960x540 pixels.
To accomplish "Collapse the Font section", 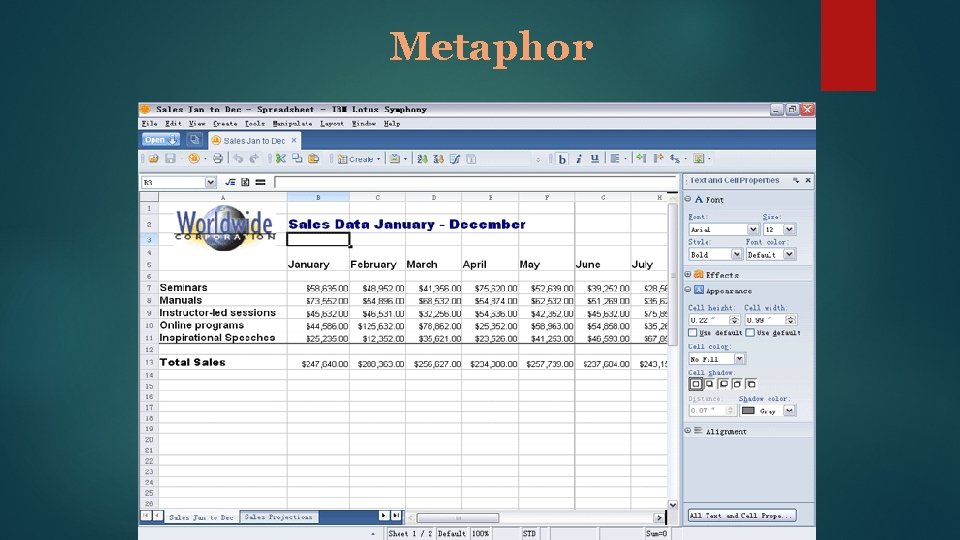I will (x=688, y=199).
